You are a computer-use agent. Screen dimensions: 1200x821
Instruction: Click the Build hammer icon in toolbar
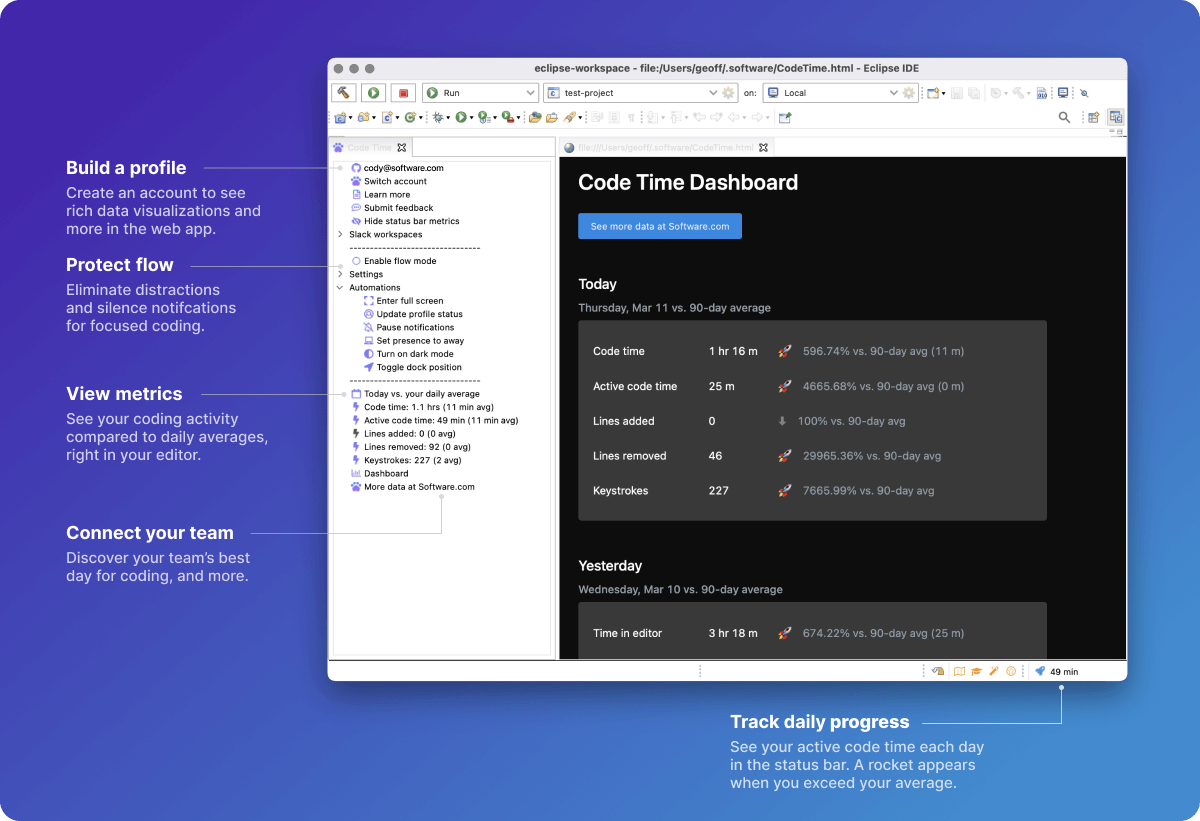pos(344,92)
